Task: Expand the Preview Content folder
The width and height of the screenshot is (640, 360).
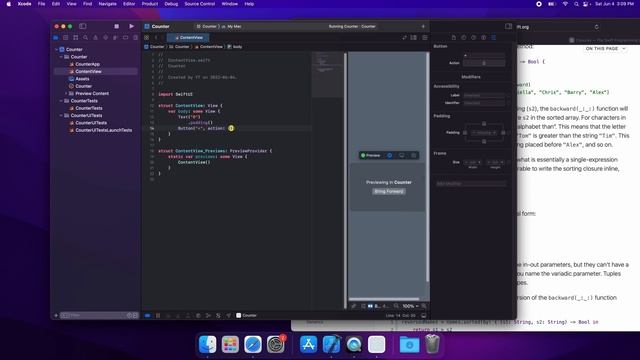Action: tap(66, 93)
